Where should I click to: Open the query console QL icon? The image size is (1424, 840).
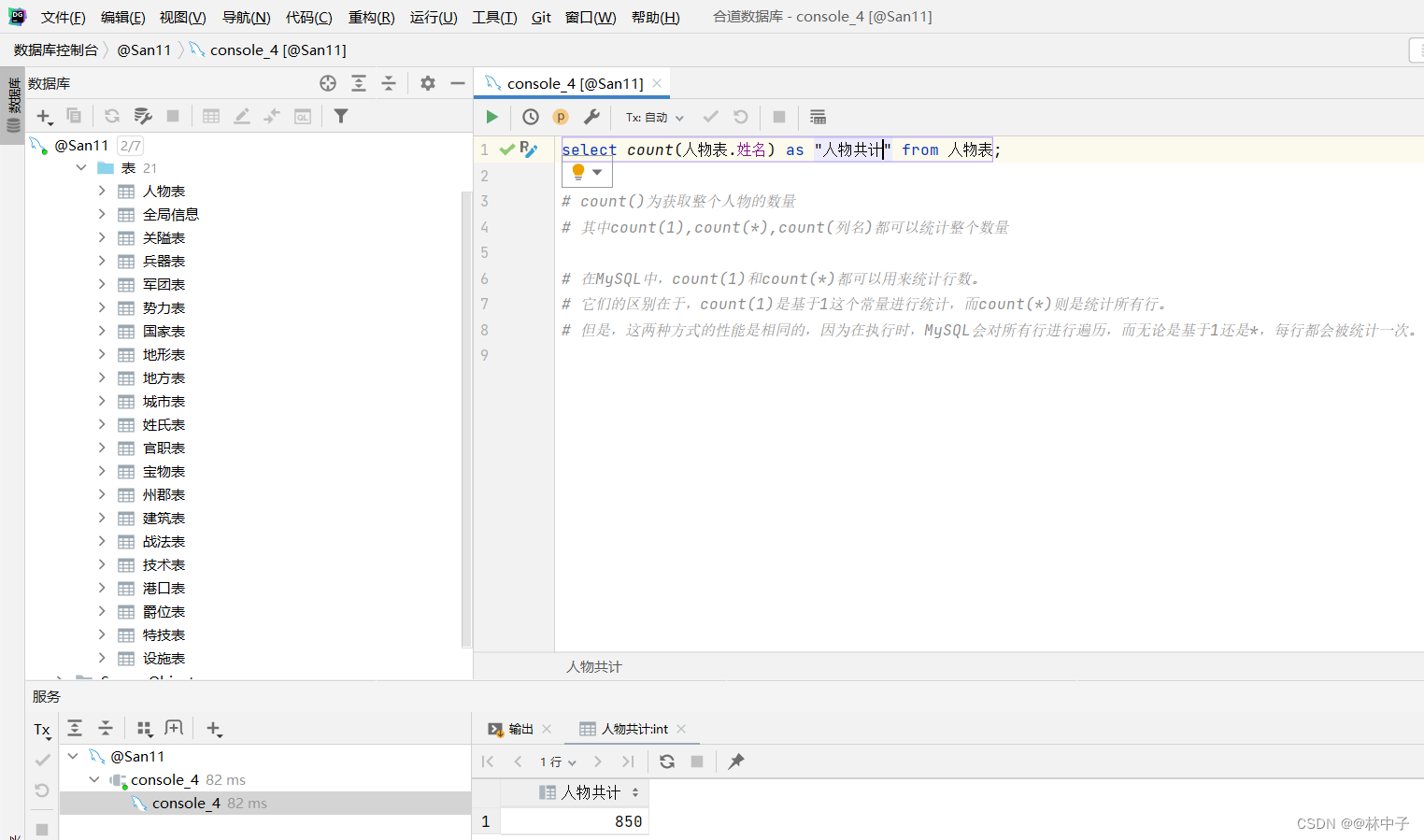pyautogui.click(x=303, y=116)
